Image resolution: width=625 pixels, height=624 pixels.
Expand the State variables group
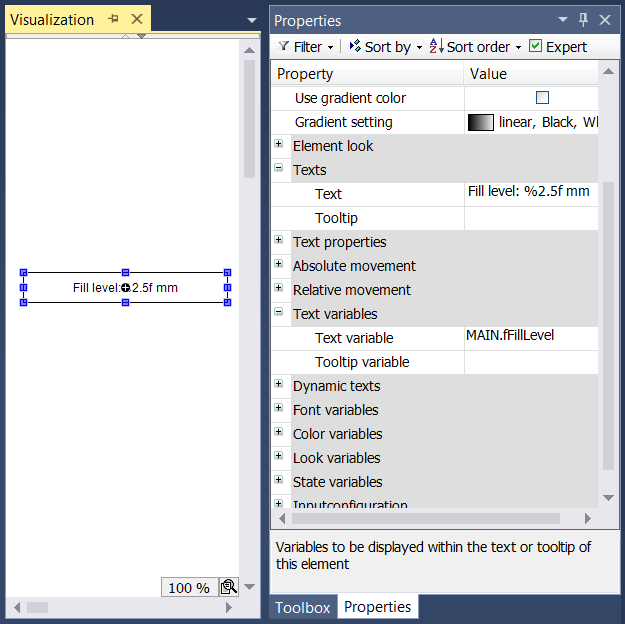tap(279, 479)
